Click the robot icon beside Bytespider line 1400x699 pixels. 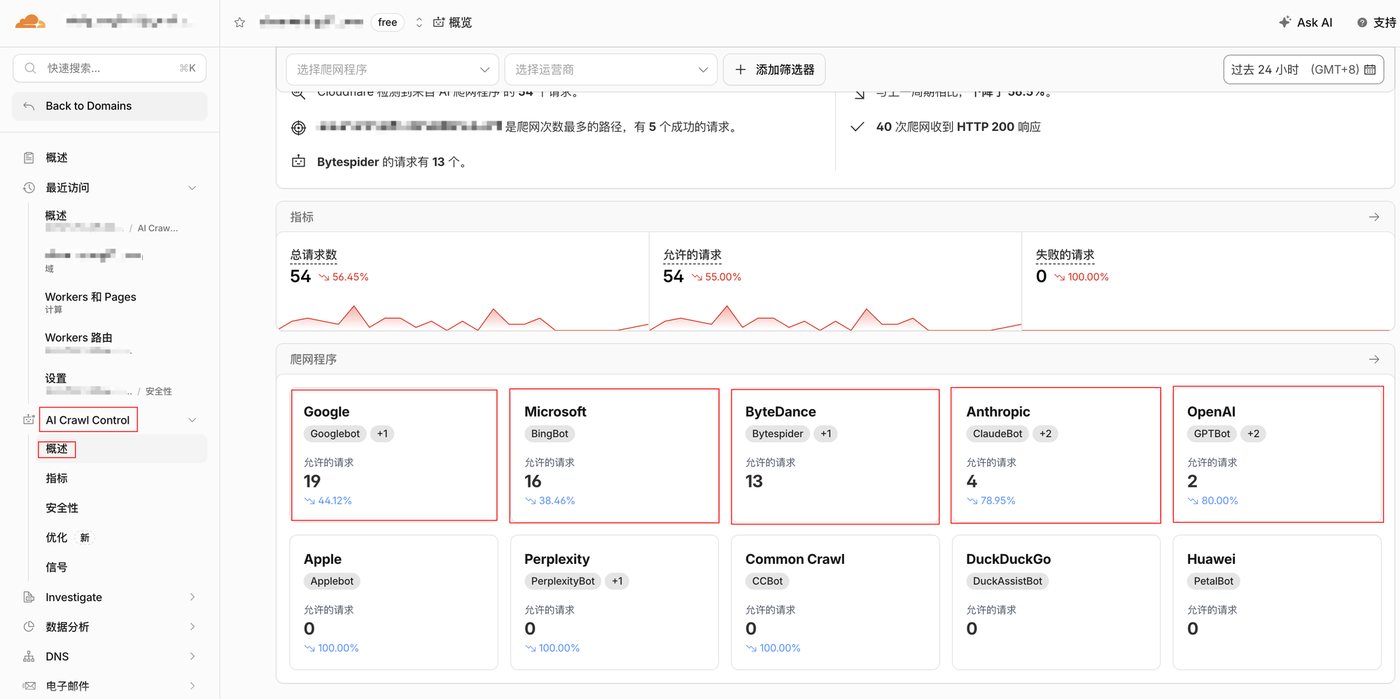(x=298, y=161)
